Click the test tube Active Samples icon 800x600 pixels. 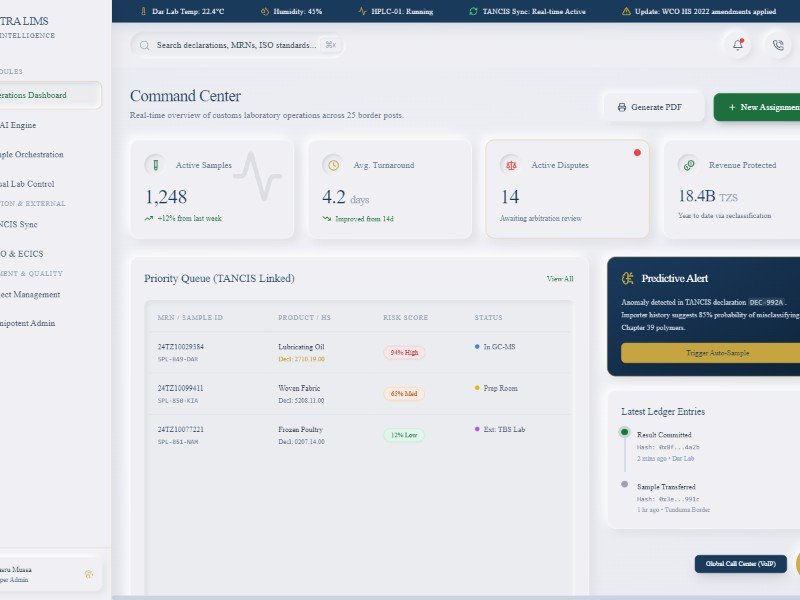[x=155, y=165]
